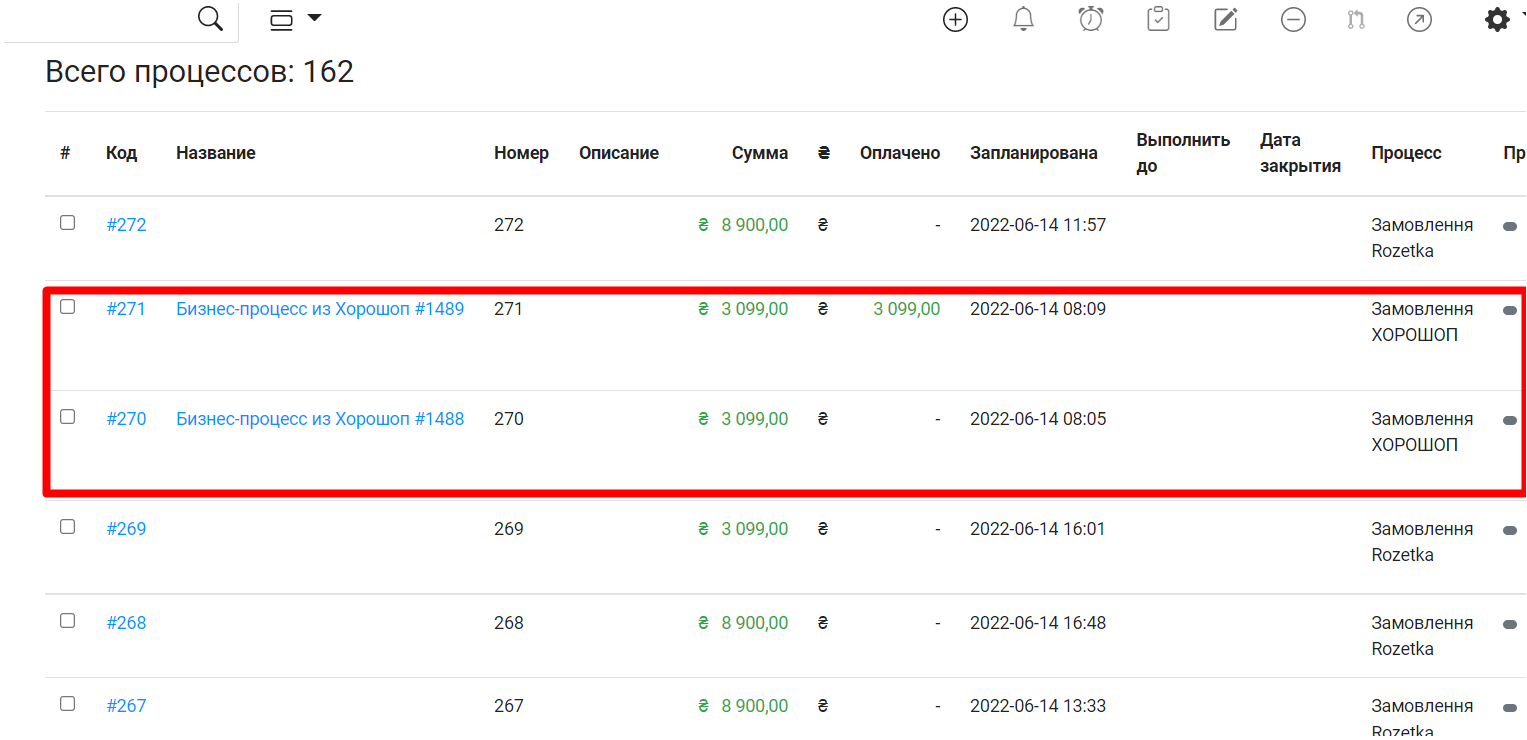
Task: Open notifications bell icon
Action: (1023, 19)
